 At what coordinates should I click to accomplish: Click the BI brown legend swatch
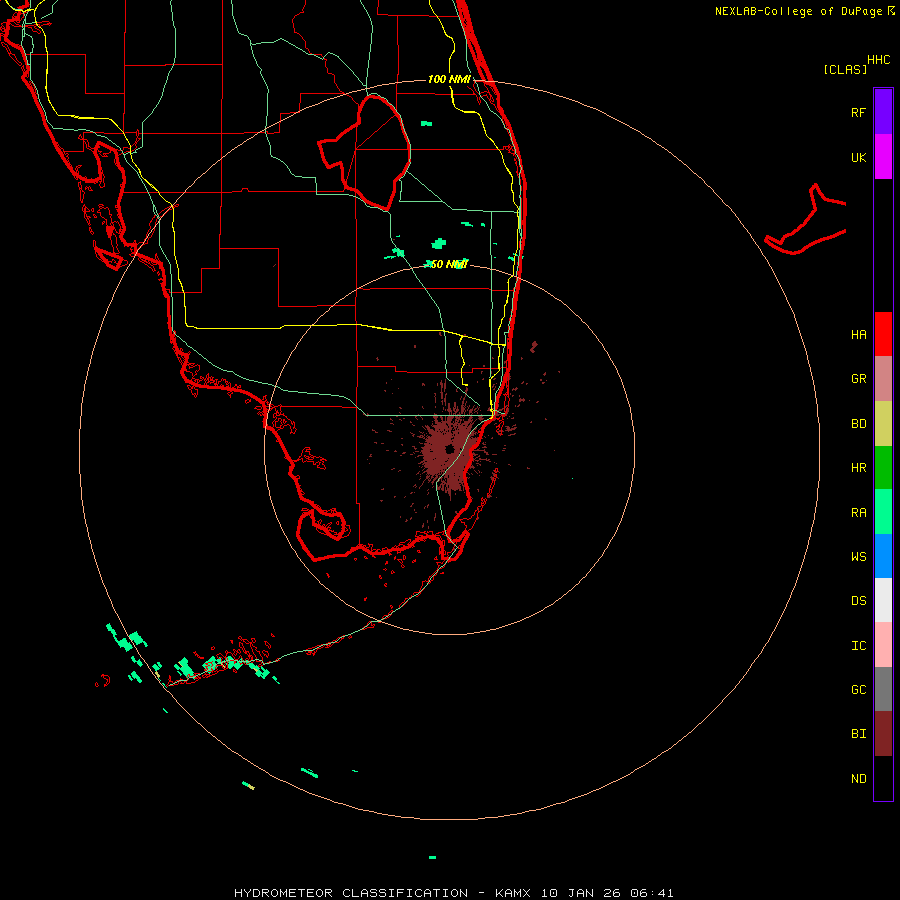tap(883, 734)
